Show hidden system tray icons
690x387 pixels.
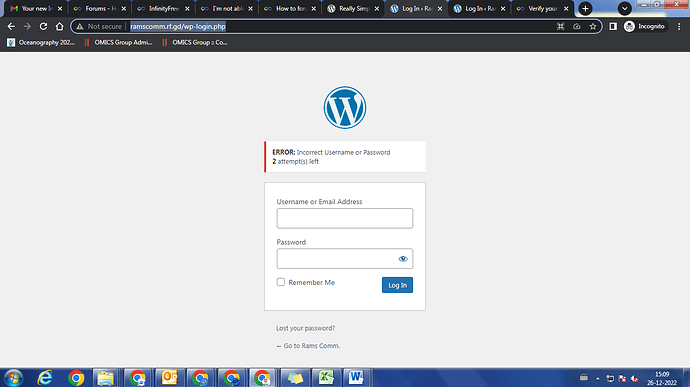pos(598,378)
